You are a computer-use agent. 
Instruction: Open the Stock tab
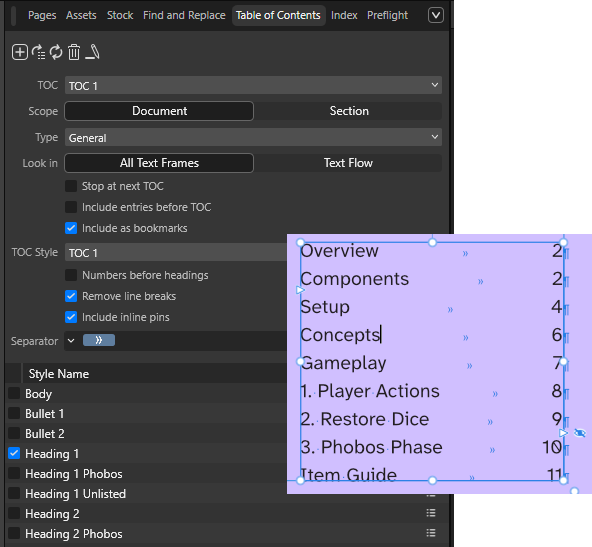point(120,15)
